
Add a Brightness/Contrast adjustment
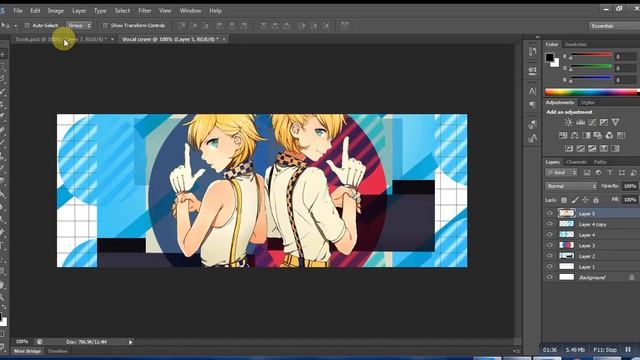[x=568, y=122]
